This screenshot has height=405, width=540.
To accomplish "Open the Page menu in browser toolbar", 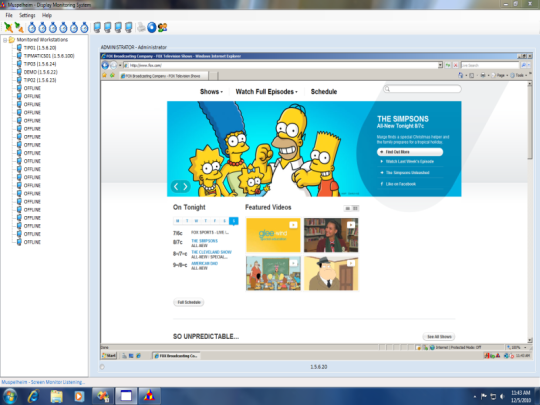I will pyautogui.click(x=500, y=75).
